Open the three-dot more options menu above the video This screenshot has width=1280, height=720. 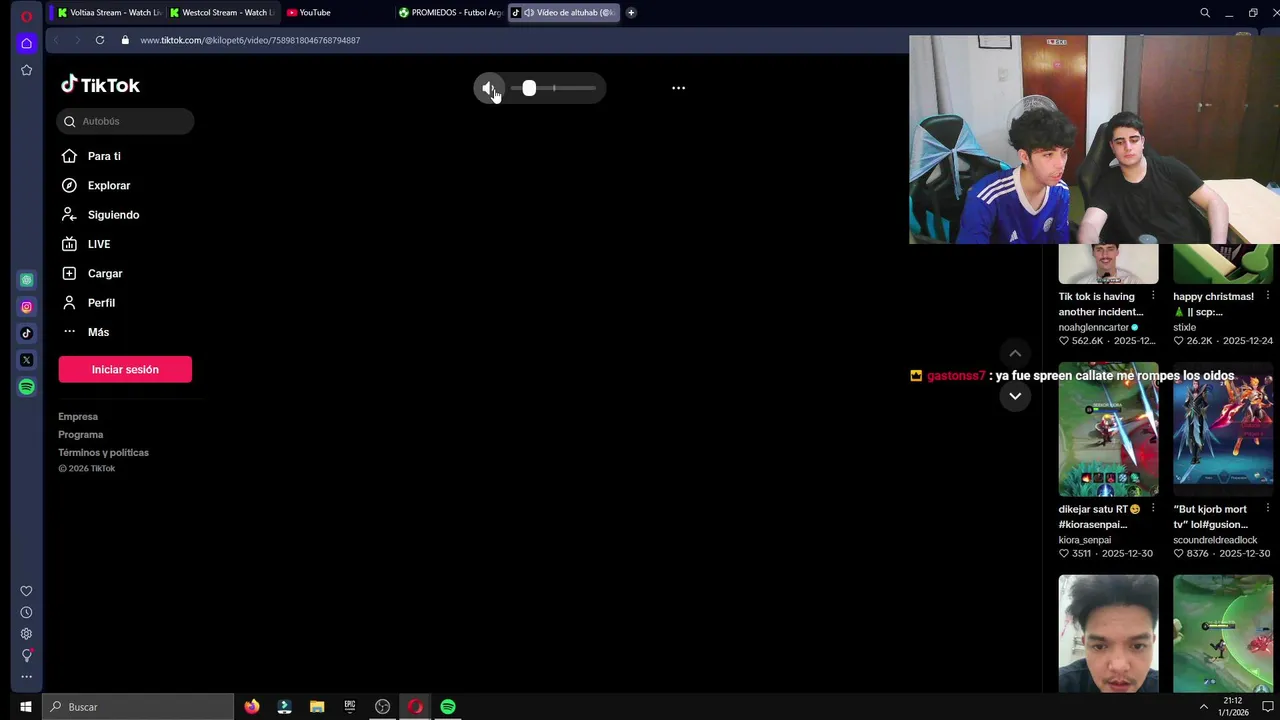(678, 88)
